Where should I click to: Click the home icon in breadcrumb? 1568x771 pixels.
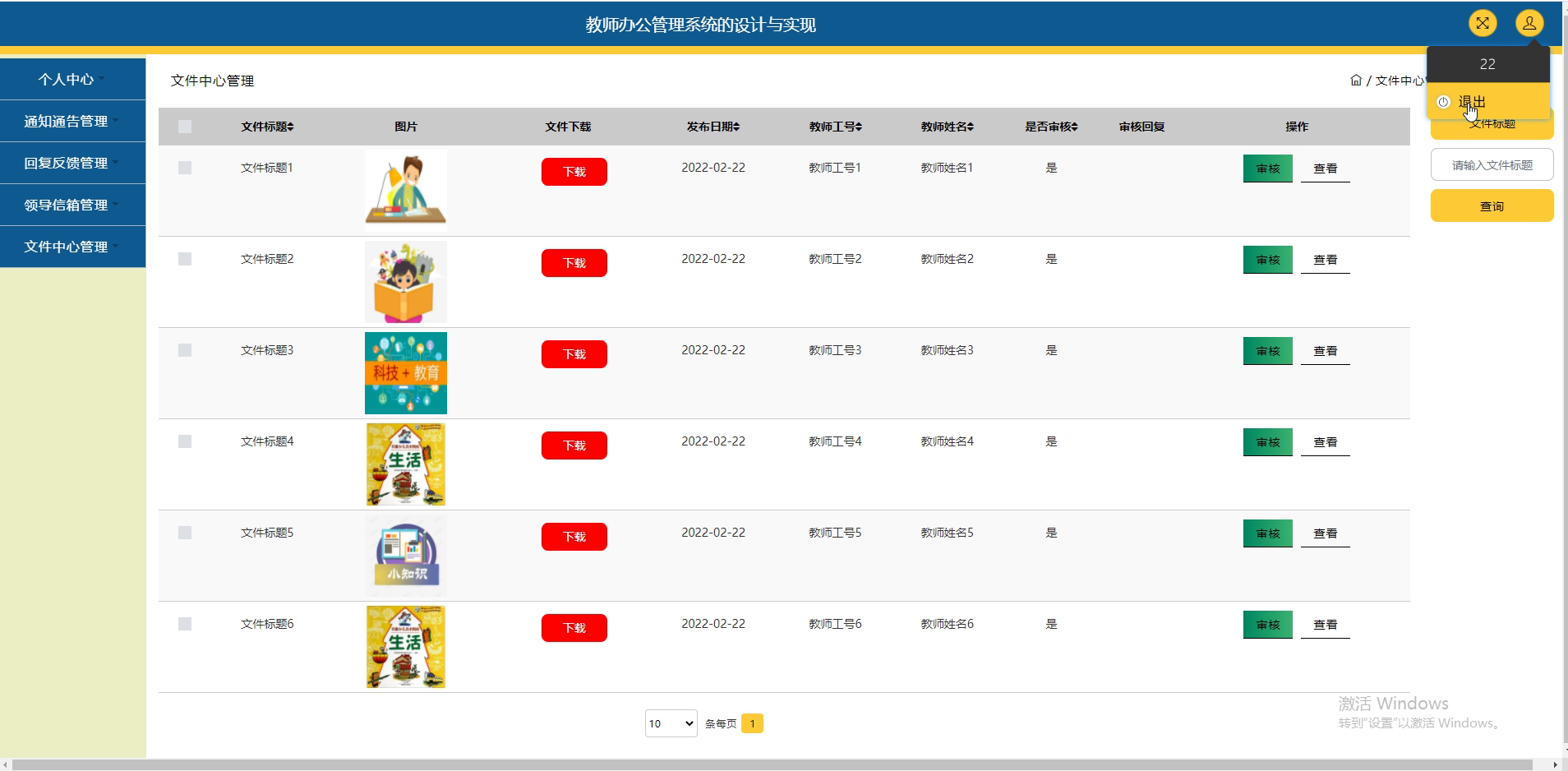(x=1356, y=80)
